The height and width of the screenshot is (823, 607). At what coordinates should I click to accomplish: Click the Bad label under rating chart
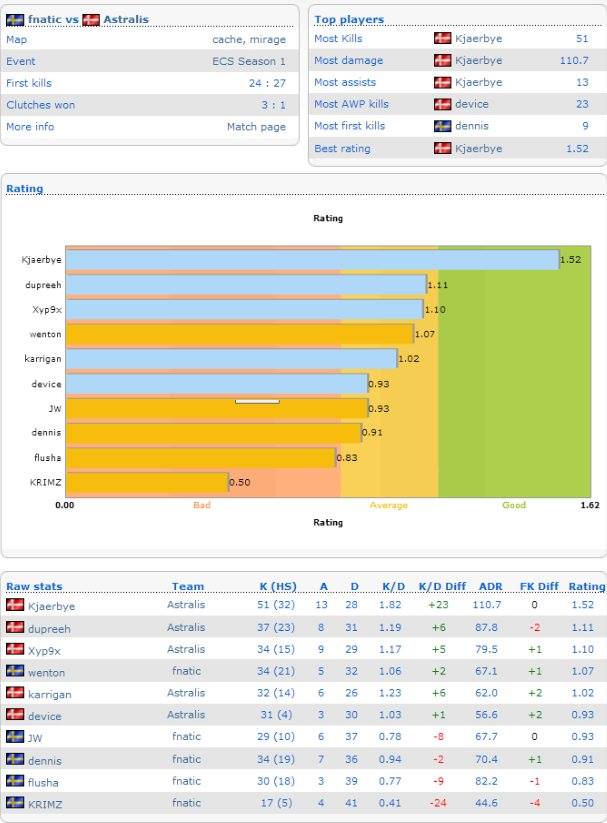(x=202, y=505)
